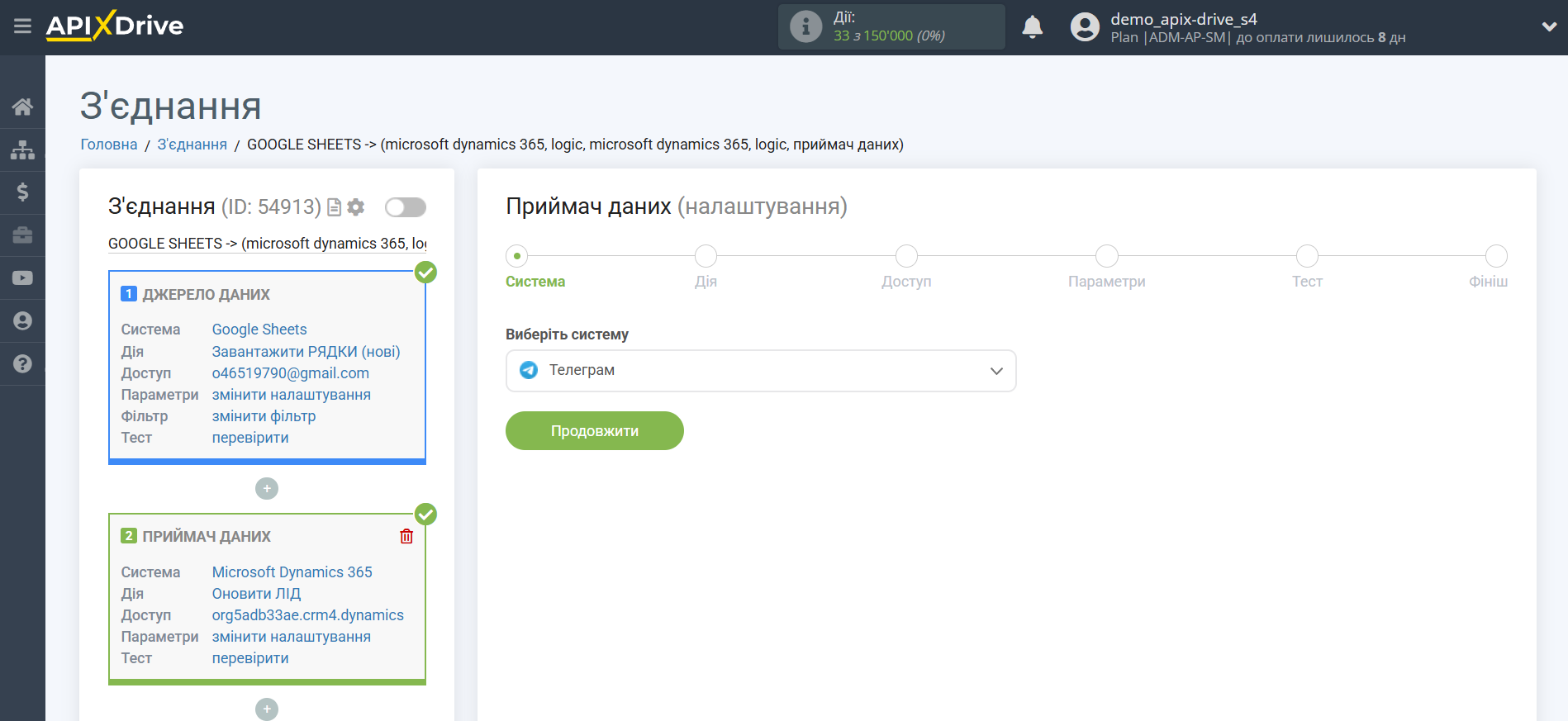Click the змінити фільтр link
The width and height of the screenshot is (1568, 721).
[264, 416]
